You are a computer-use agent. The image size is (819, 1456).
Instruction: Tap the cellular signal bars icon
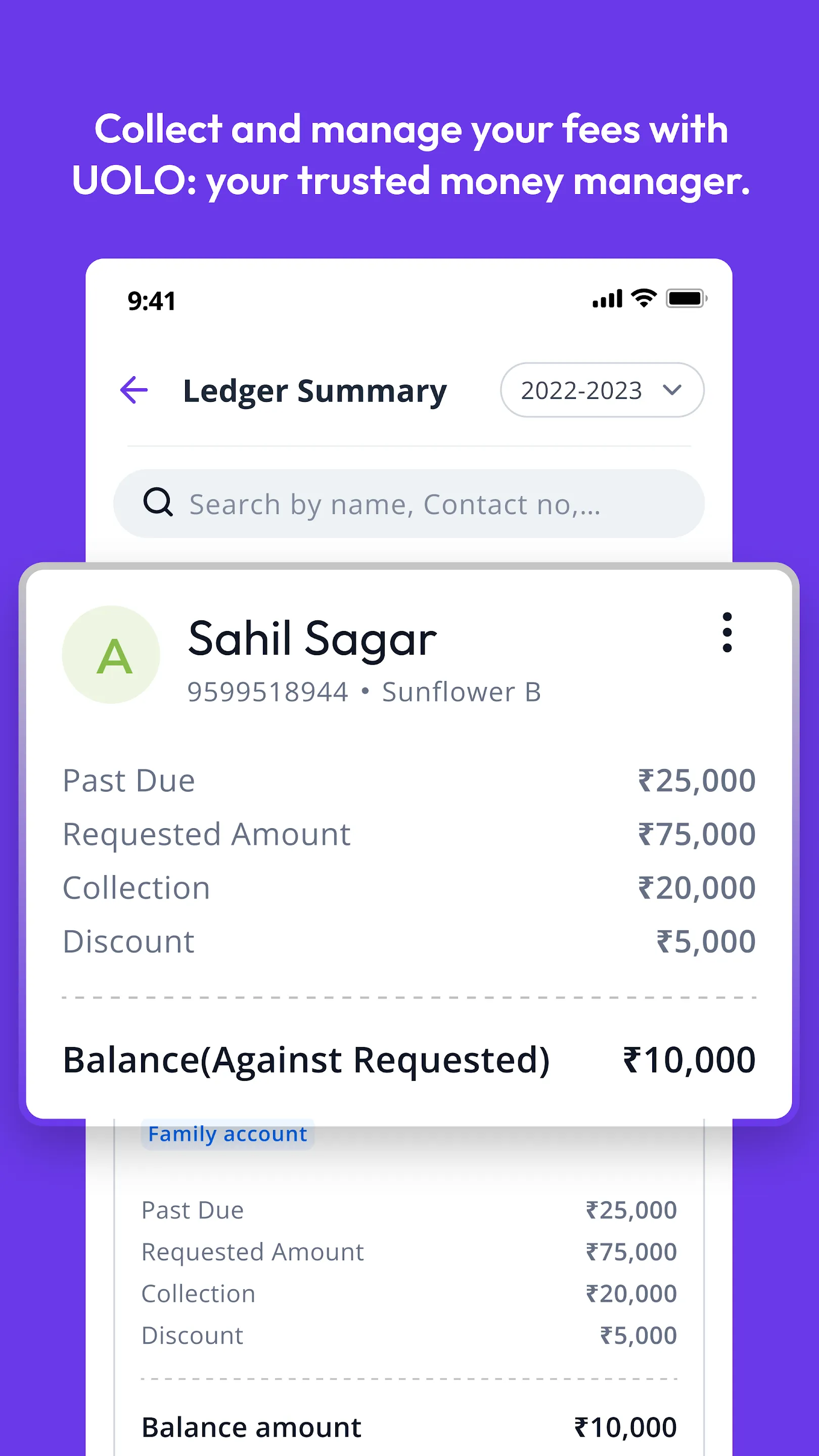click(x=607, y=298)
